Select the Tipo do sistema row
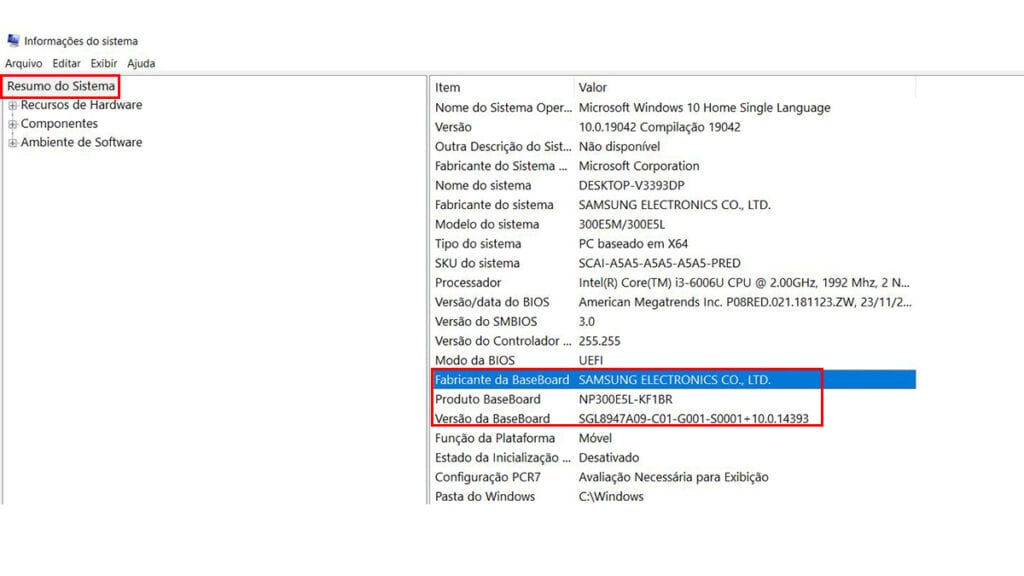 coord(673,244)
